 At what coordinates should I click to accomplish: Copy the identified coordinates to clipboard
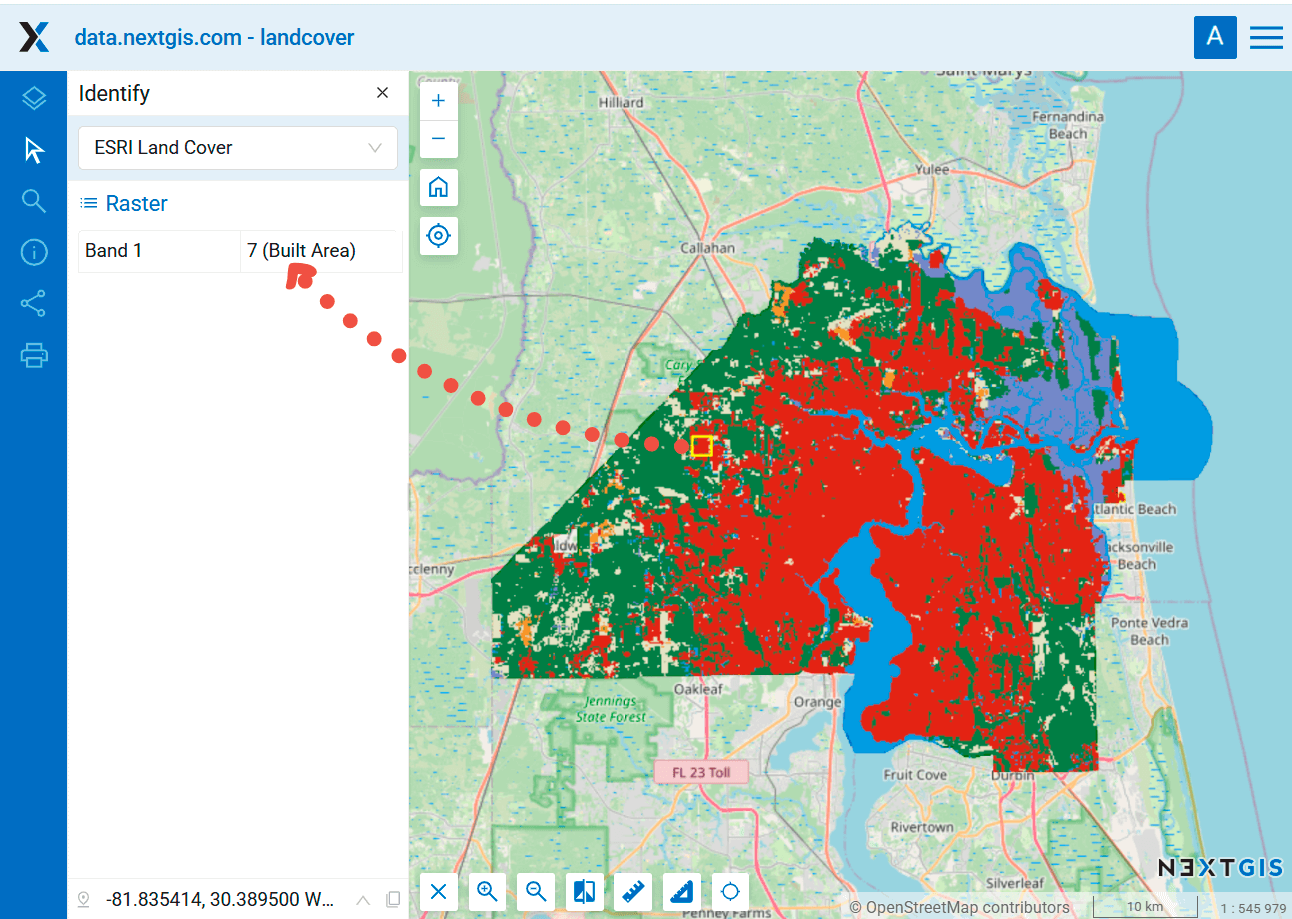393,899
